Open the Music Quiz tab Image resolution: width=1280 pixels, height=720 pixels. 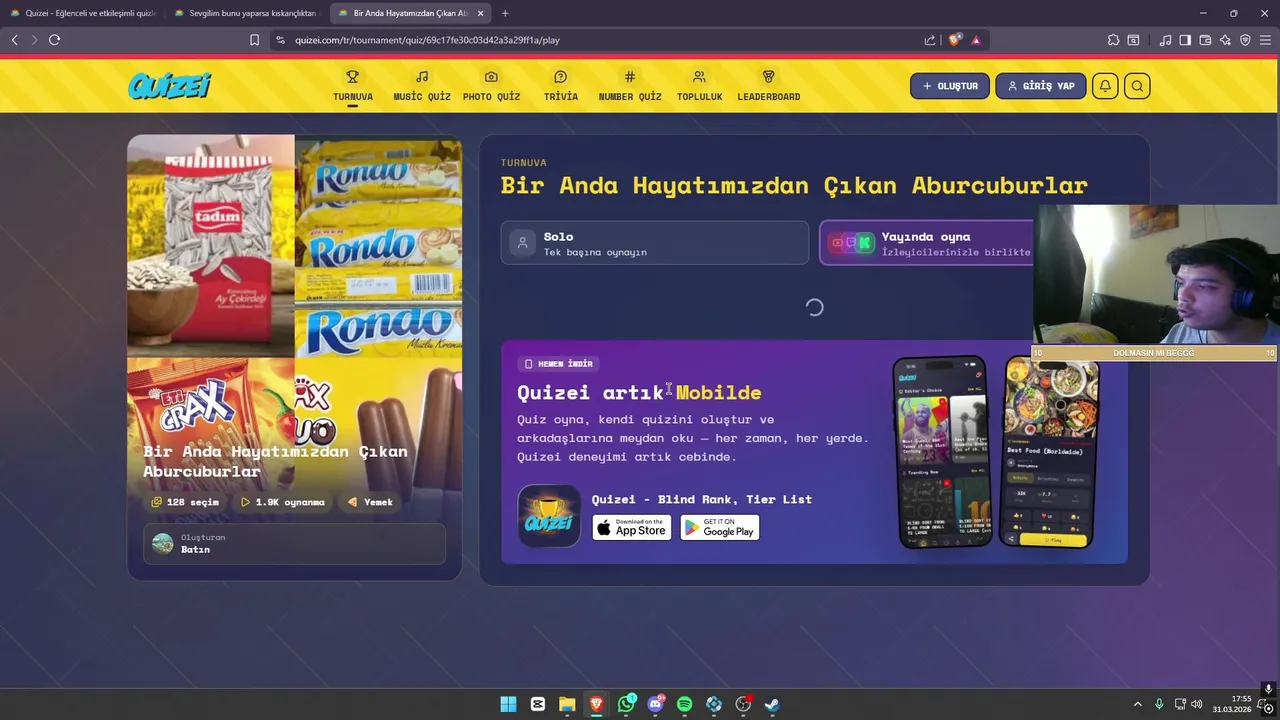(x=422, y=86)
